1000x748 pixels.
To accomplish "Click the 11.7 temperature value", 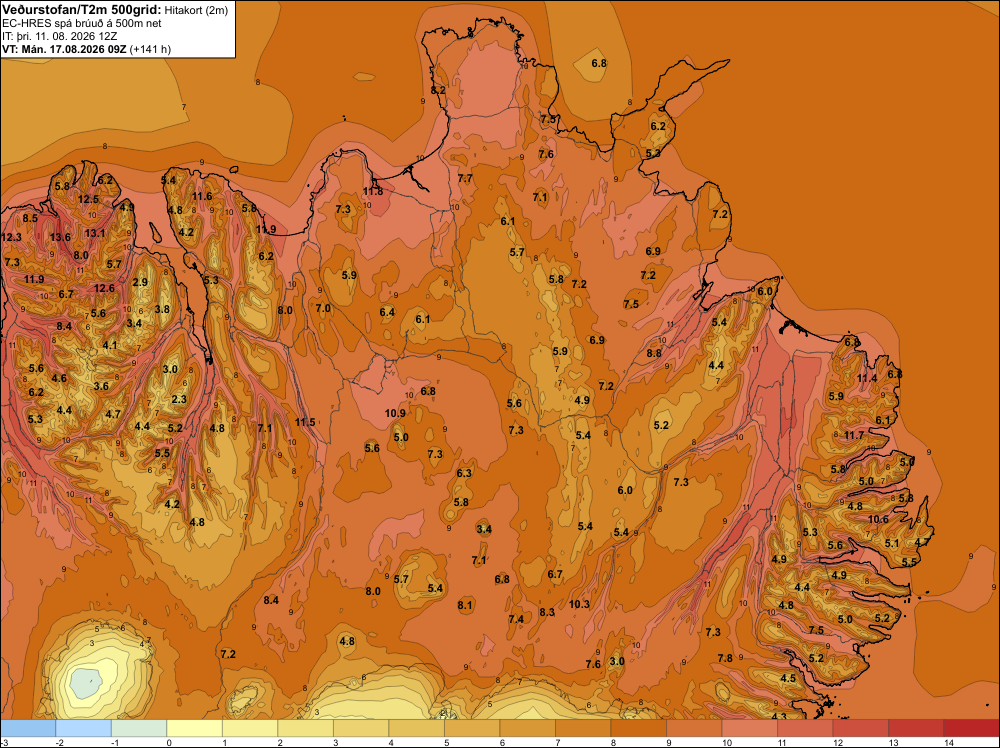I will (x=854, y=436).
